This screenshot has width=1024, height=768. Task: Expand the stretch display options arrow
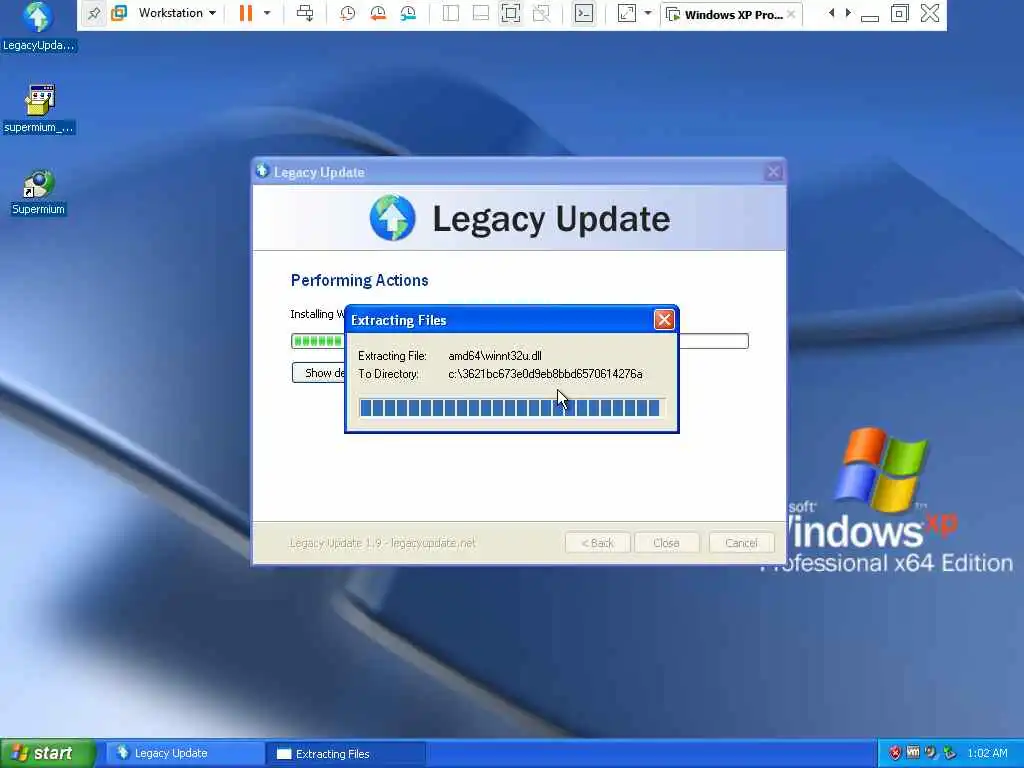(648, 13)
